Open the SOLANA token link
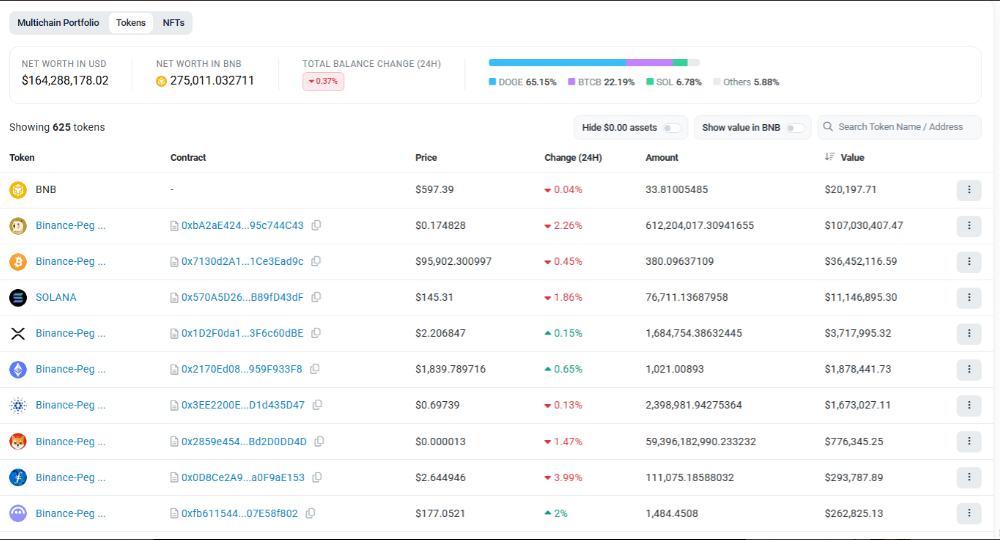This screenshot has height=540, width=1000. [56, 297]
